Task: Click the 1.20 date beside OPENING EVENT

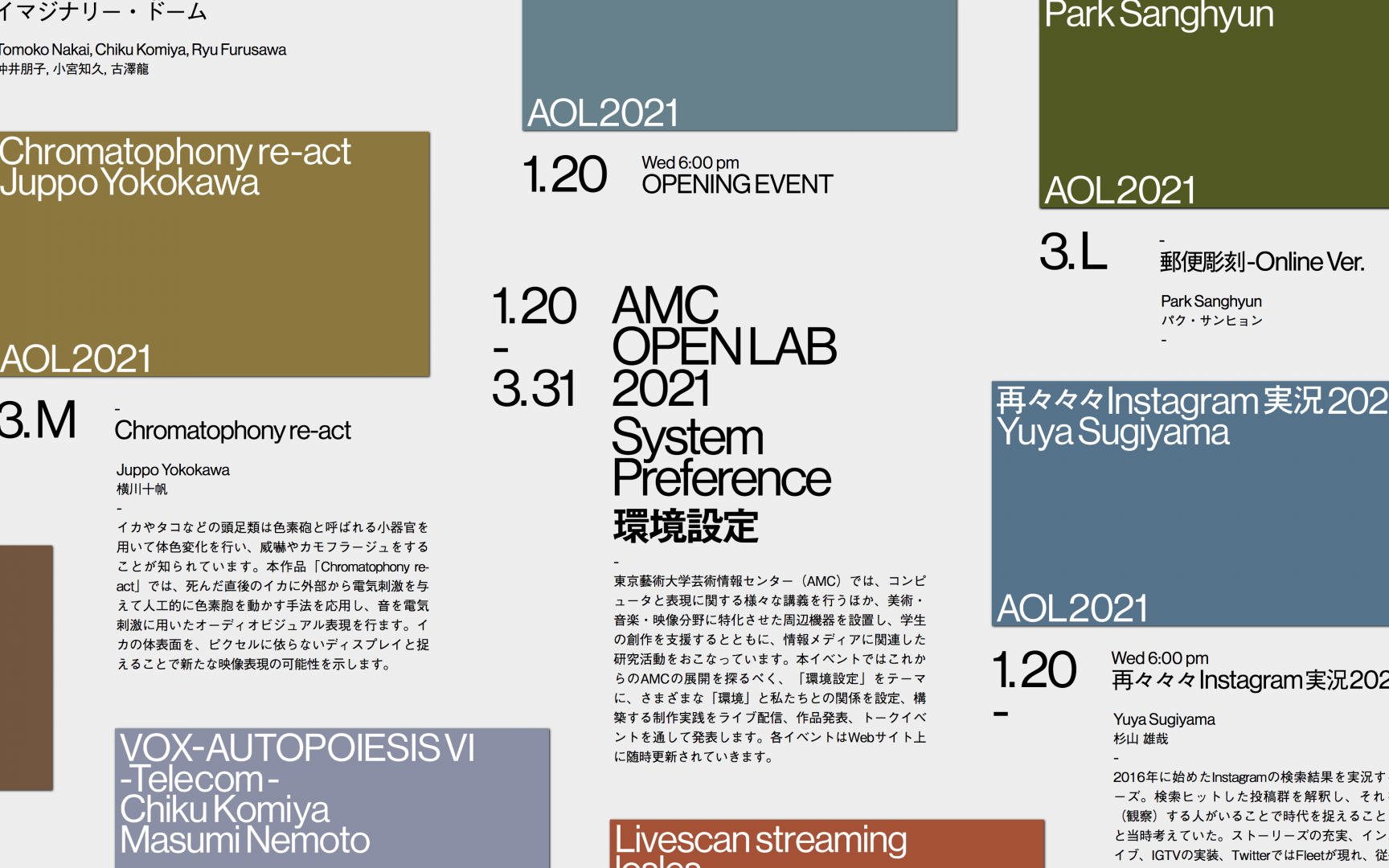Action: [x=564, y=174]
